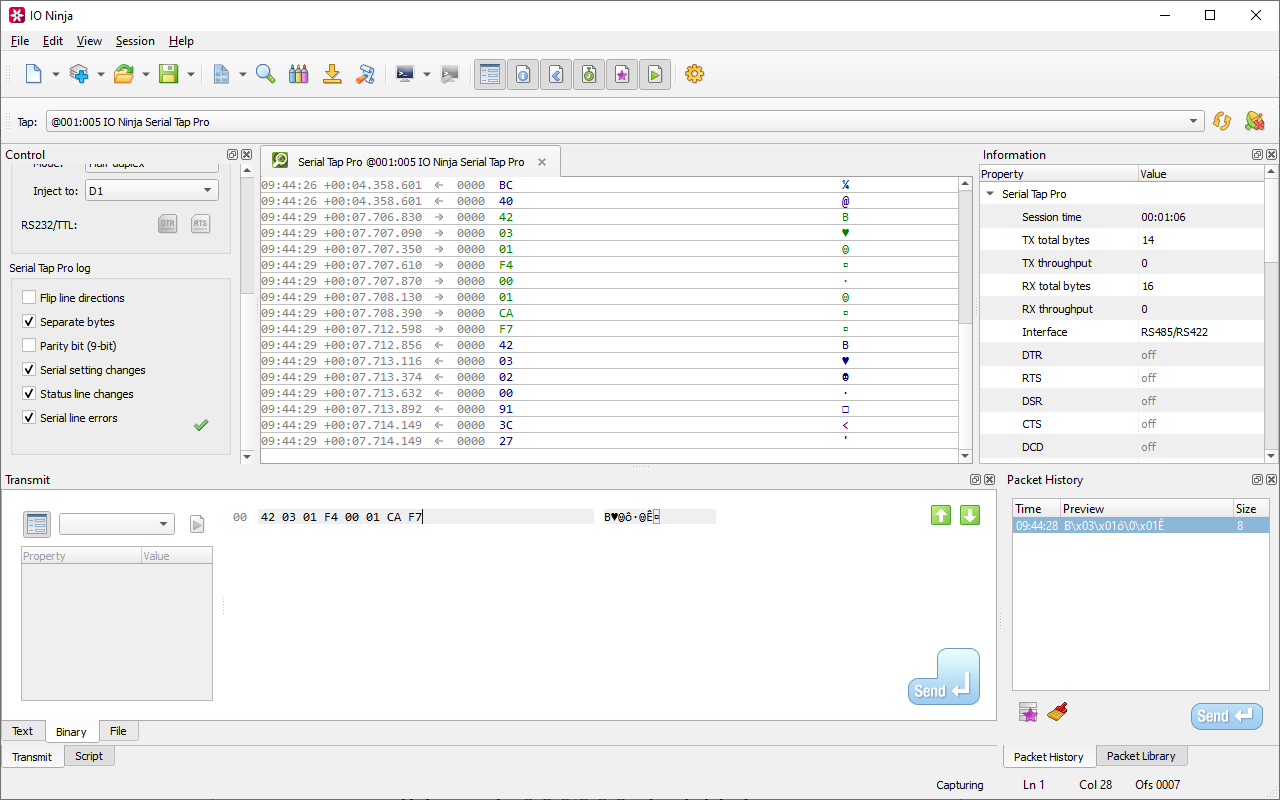
Task: Click the green down arrow in Transmit
Action: coord(970,515)
